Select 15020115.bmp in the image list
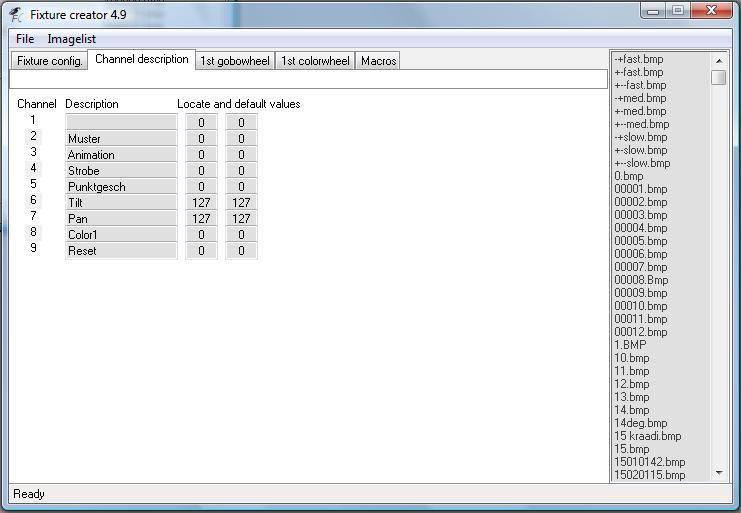This screenshot has height=513, width=741. coord(650,475)
